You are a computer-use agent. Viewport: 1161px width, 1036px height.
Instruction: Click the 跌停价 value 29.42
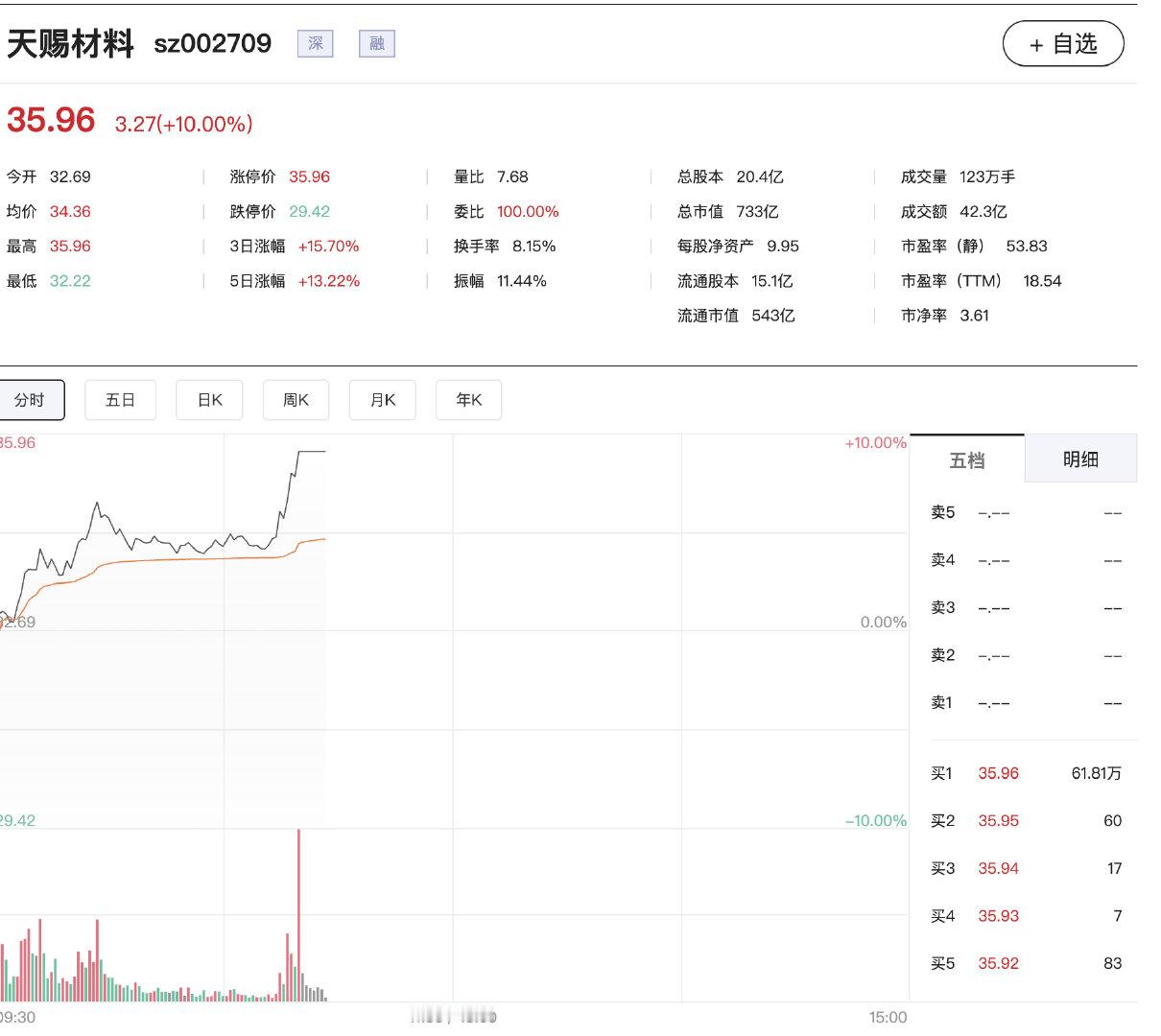[x=309, y=212]
